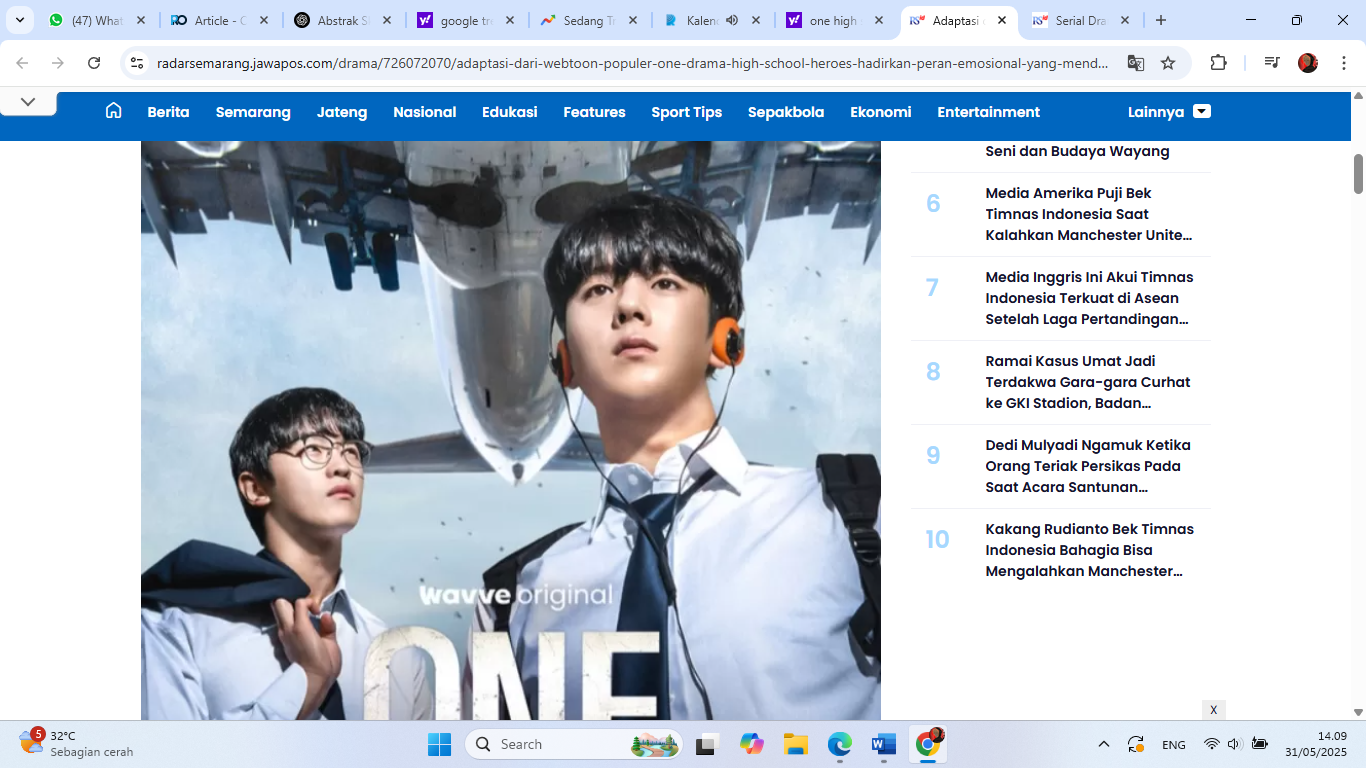Close the Abstrak tab
Screen dimensions: 1366x768
coord(387,20)
